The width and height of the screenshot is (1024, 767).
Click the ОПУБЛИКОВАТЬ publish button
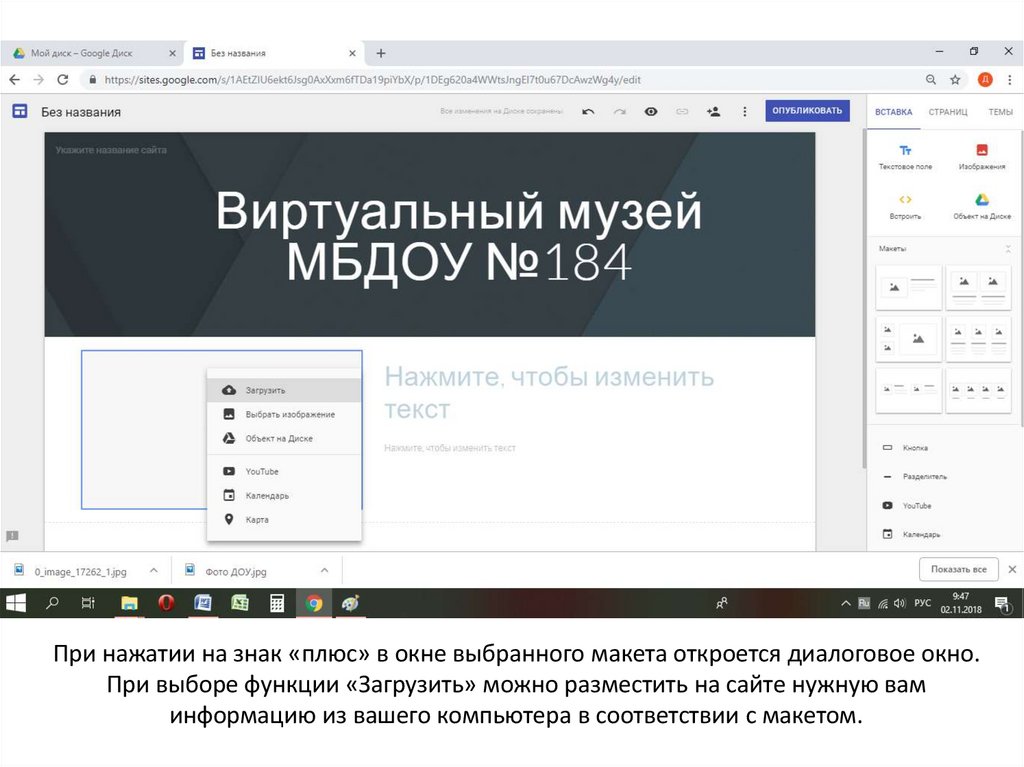807,110
